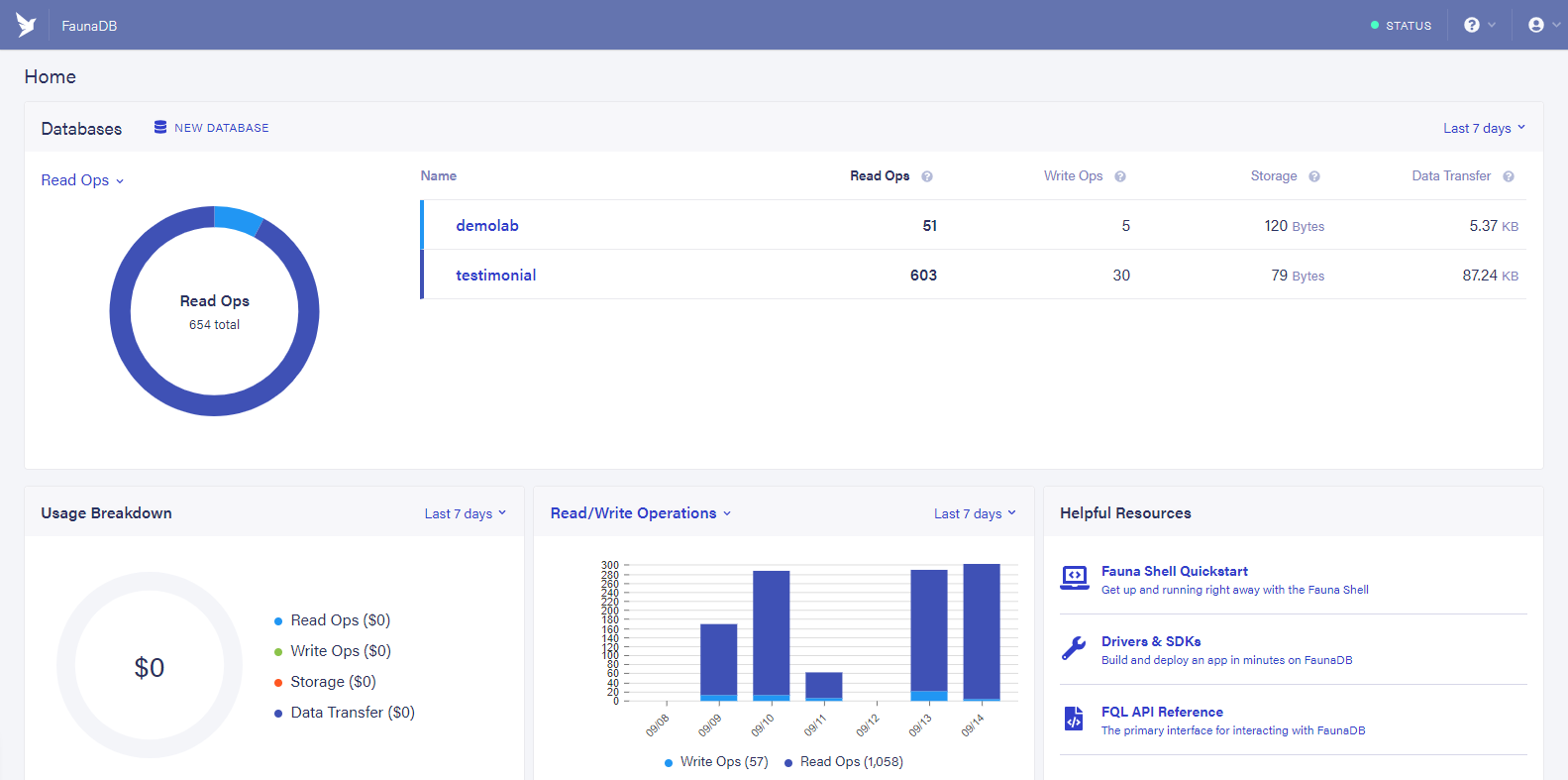This screenshot has height=780, width=1568.
Task: Open the testimonial database
Action: (495, 276)
